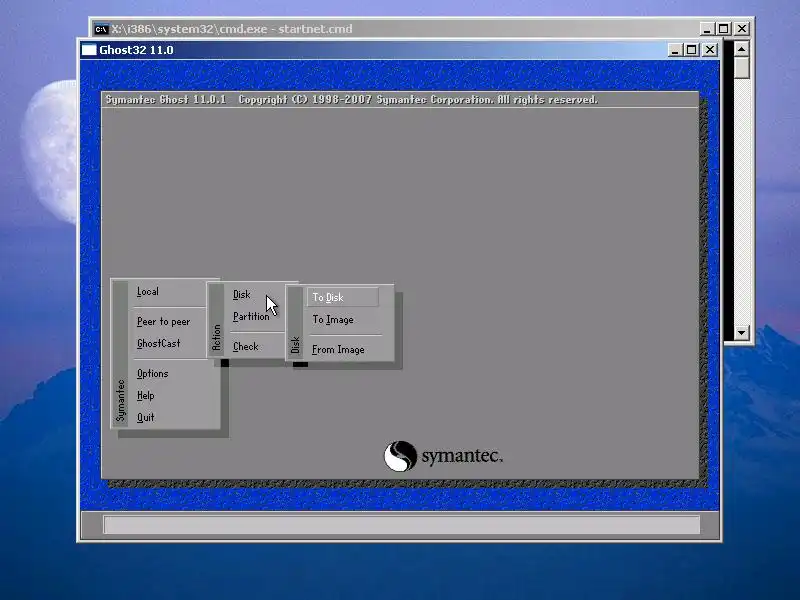Screen dimensions: 800x600
Task: Select Local in the Symantec menu
Action: point(148,292)
